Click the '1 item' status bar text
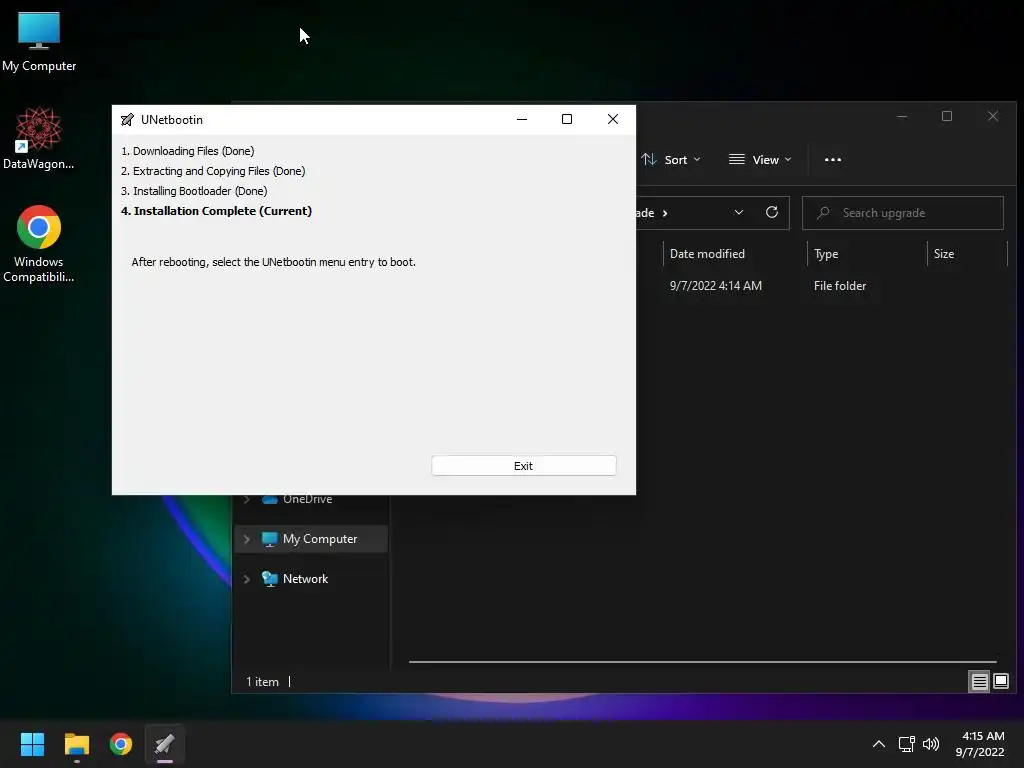 262,682
